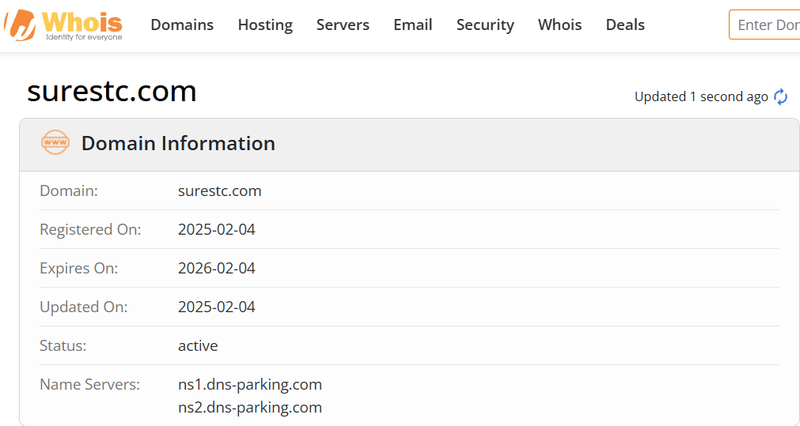Click the Expires On label

coord(79,268)
